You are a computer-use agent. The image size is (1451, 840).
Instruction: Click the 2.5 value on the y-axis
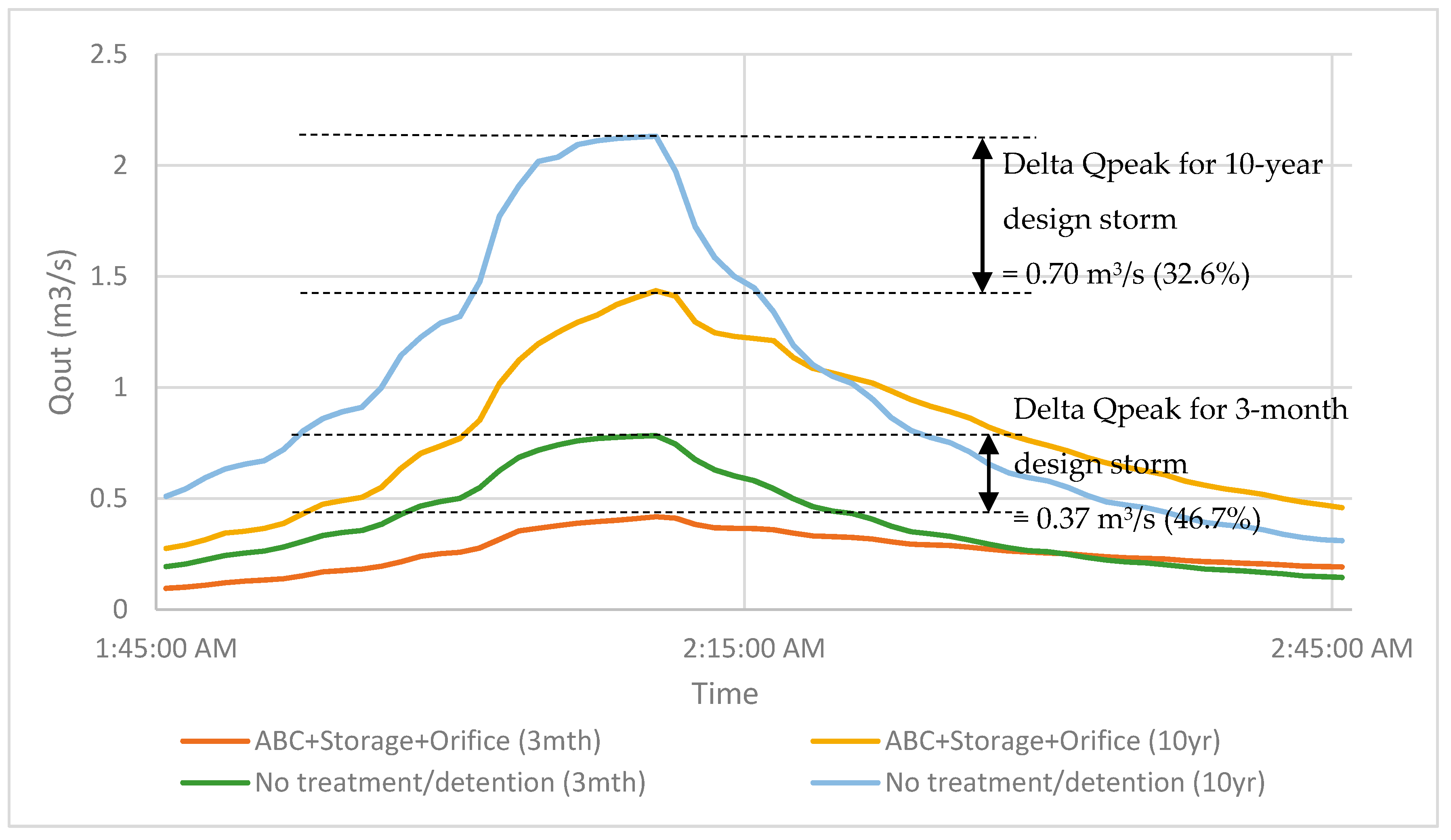(108, 55)
